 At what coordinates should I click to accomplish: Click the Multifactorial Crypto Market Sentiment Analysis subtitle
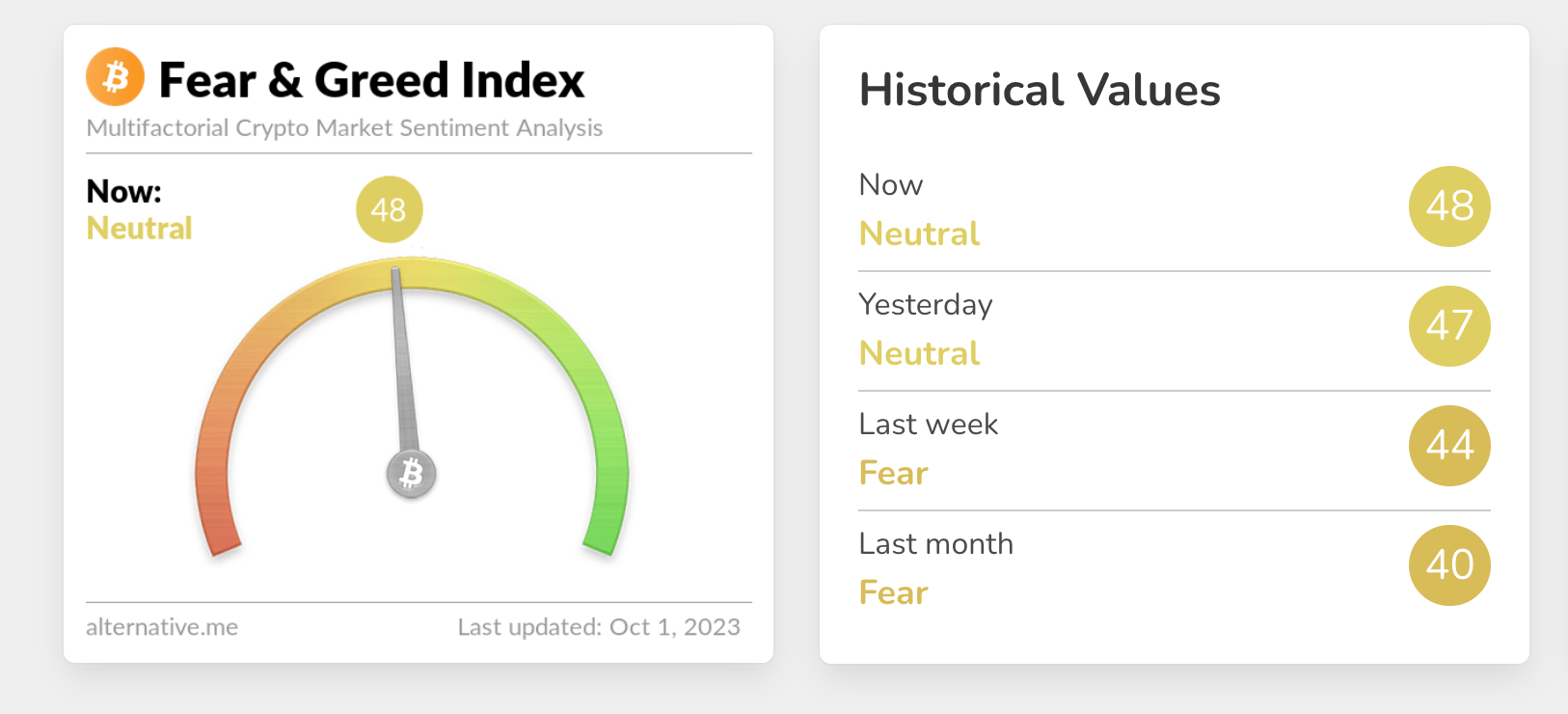coord(344,128)
